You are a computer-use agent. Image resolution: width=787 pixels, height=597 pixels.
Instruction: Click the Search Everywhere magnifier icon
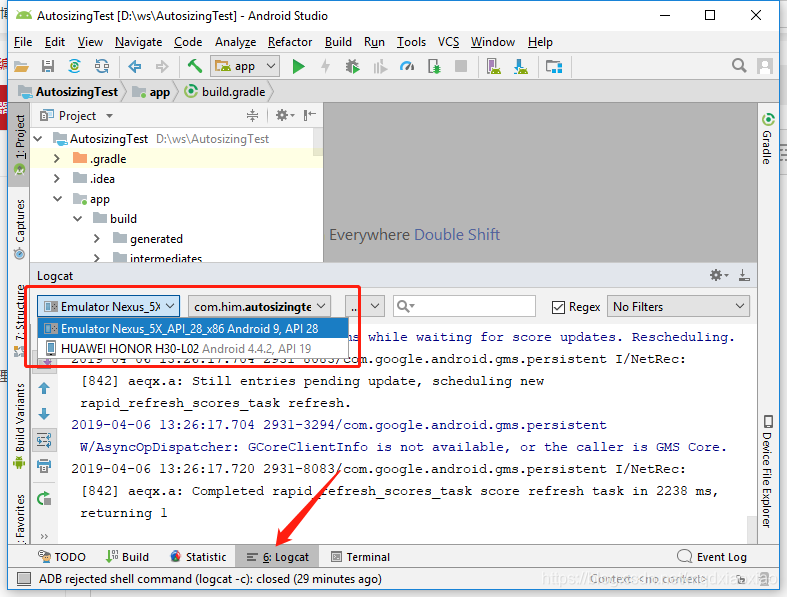(x=739, y=66)
